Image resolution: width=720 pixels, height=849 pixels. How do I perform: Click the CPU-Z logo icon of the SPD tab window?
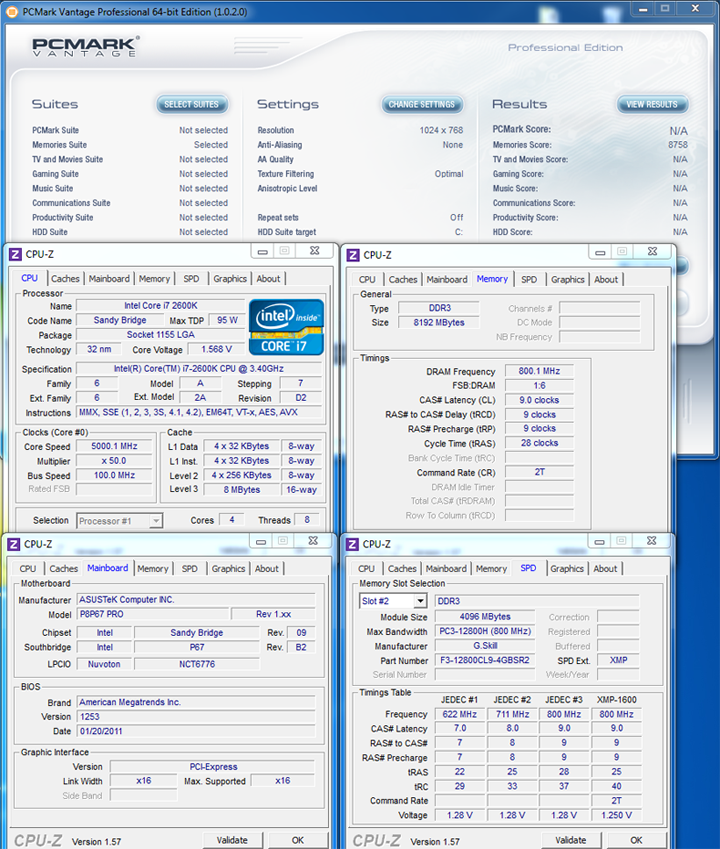[x=352, y=544]
